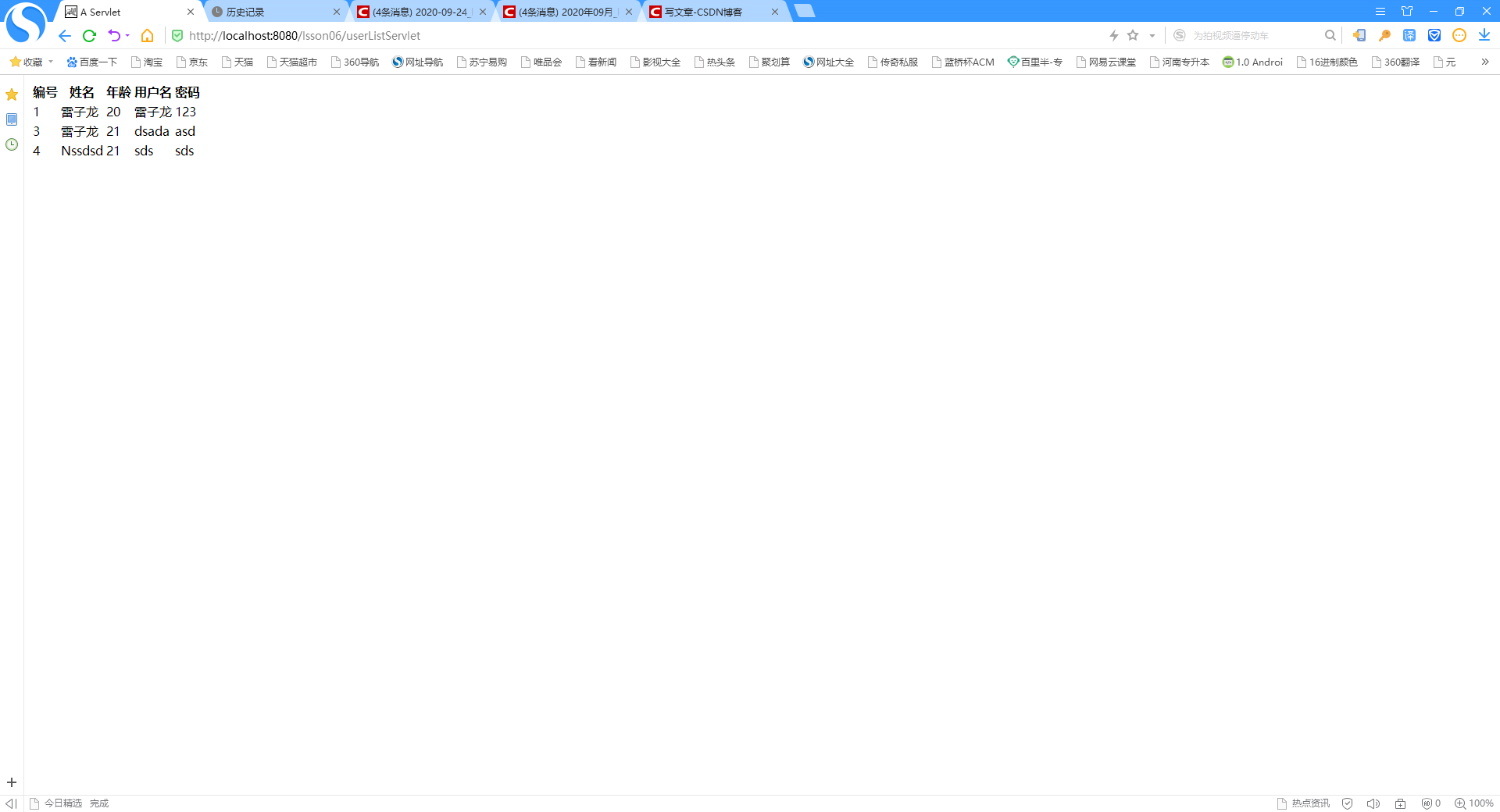Expand the favorite star dropdown arrow

click(x=1151, y=35)
